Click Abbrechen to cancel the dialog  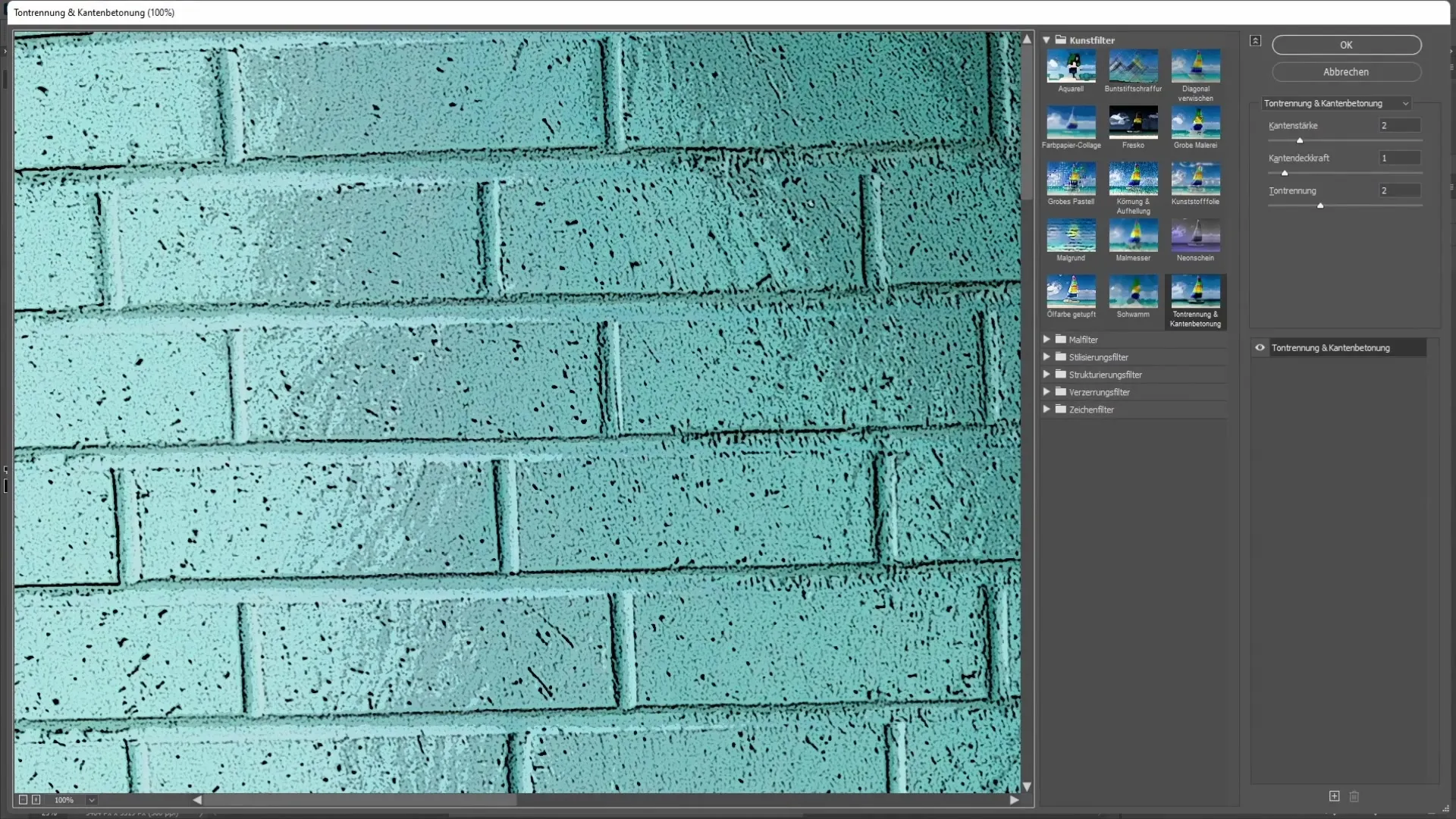pos(1346,72)
